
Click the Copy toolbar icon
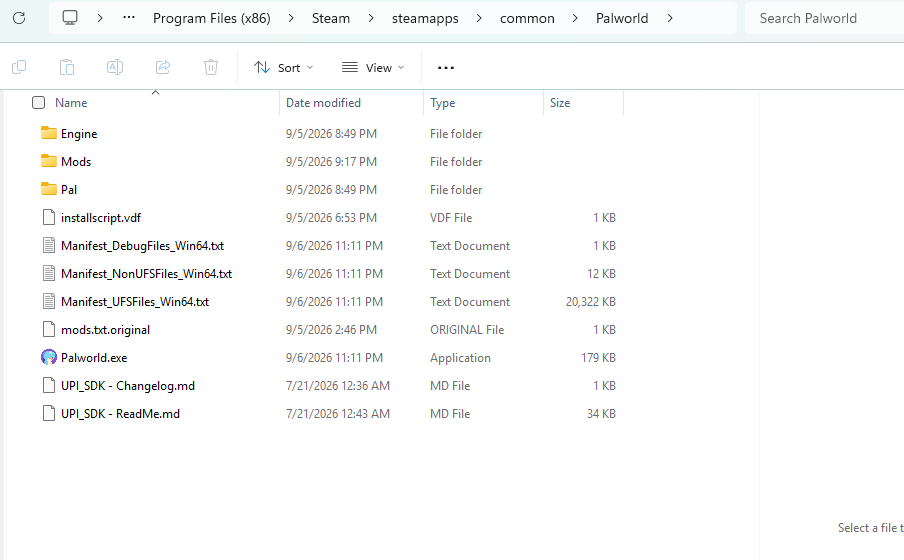[19, 67]
